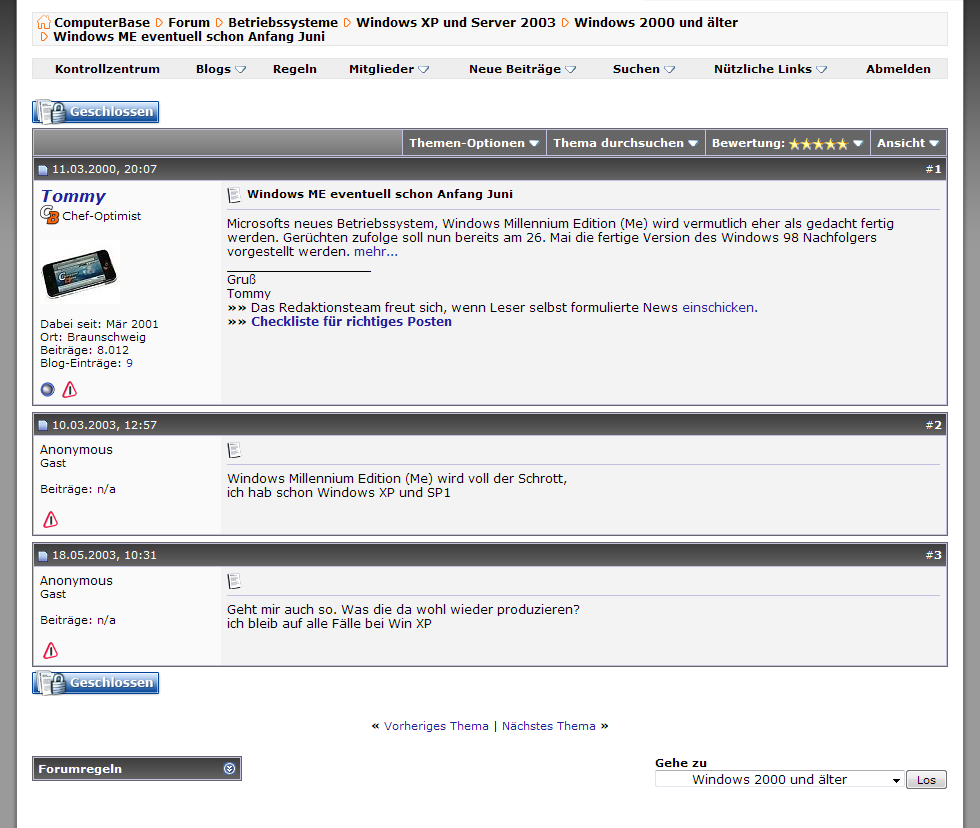The height and width of the screenshot is (828, 980).
Task: Open the Gehe zu forum select box
Action: tap(779, 780)
